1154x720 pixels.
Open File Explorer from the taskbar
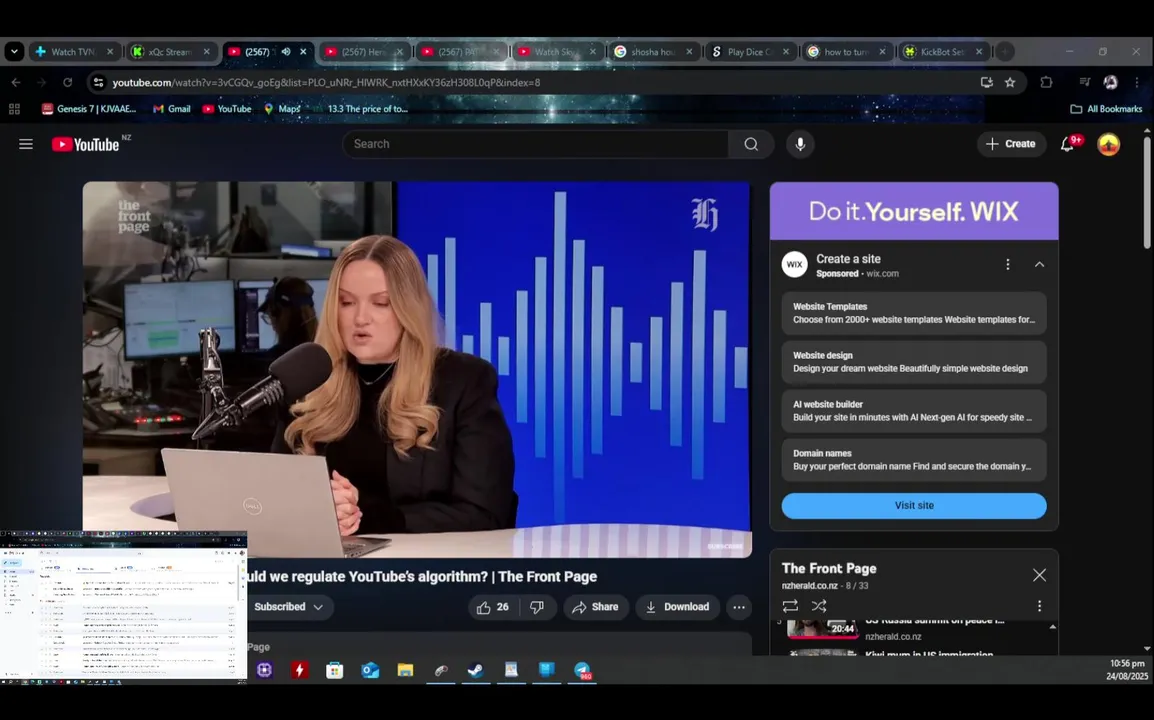pos(406,670)
